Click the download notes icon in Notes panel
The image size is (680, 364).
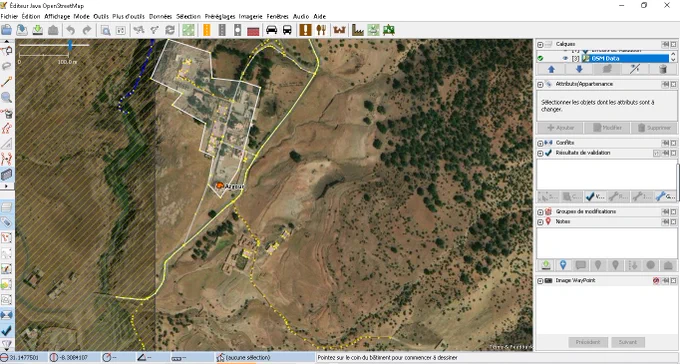(546, 265)
